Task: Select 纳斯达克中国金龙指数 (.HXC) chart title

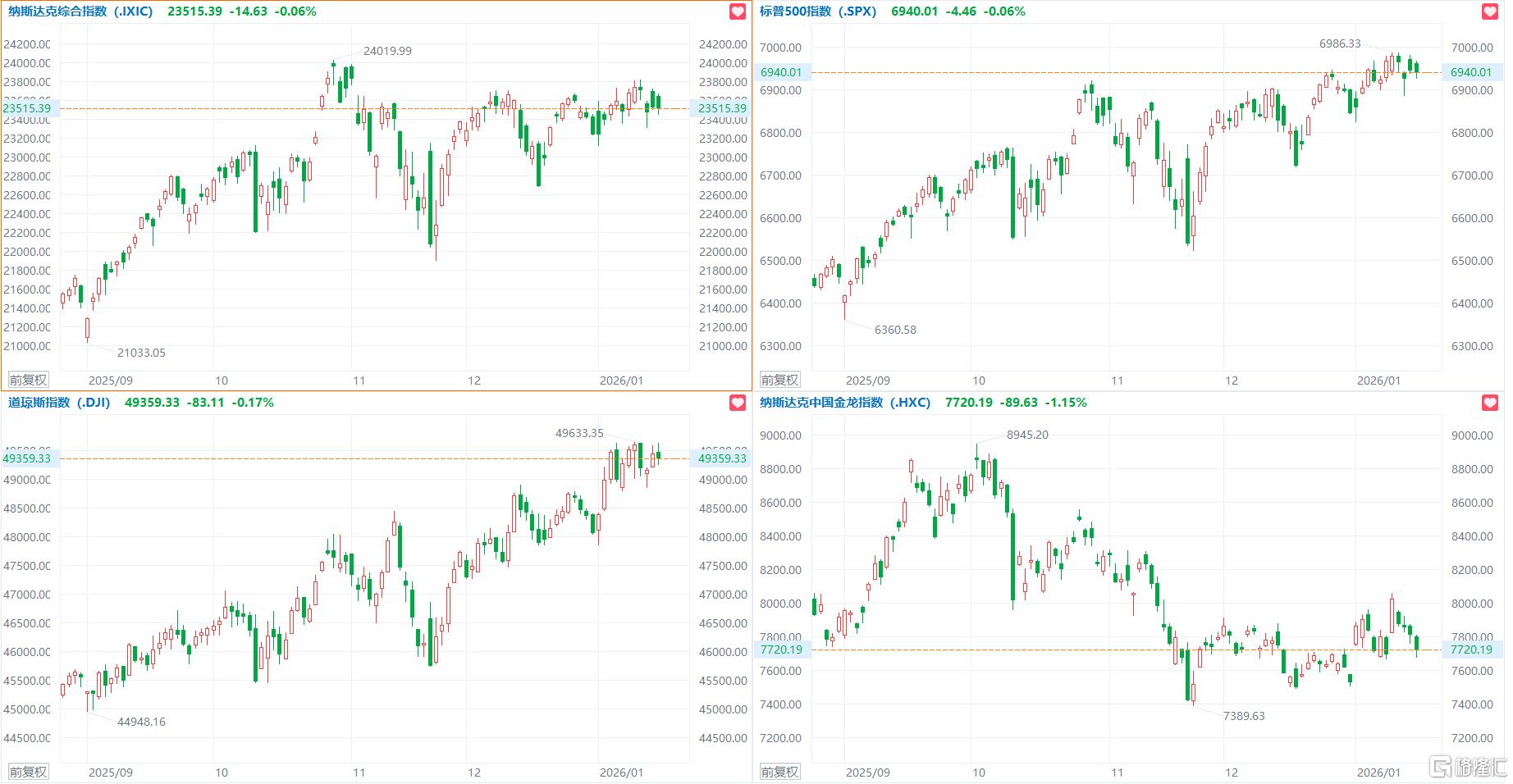Action: 844,403
